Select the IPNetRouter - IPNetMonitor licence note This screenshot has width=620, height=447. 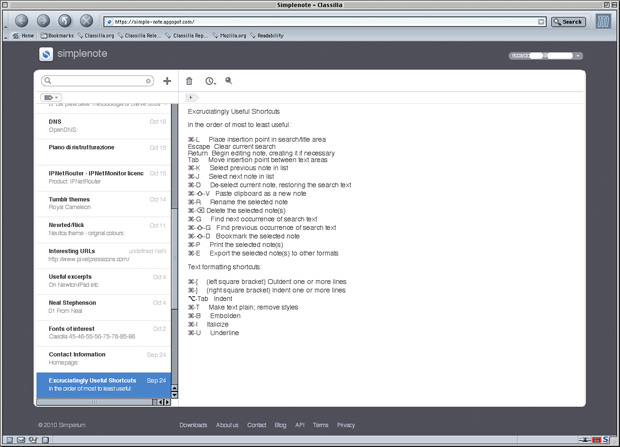click(x=104, y=178)
